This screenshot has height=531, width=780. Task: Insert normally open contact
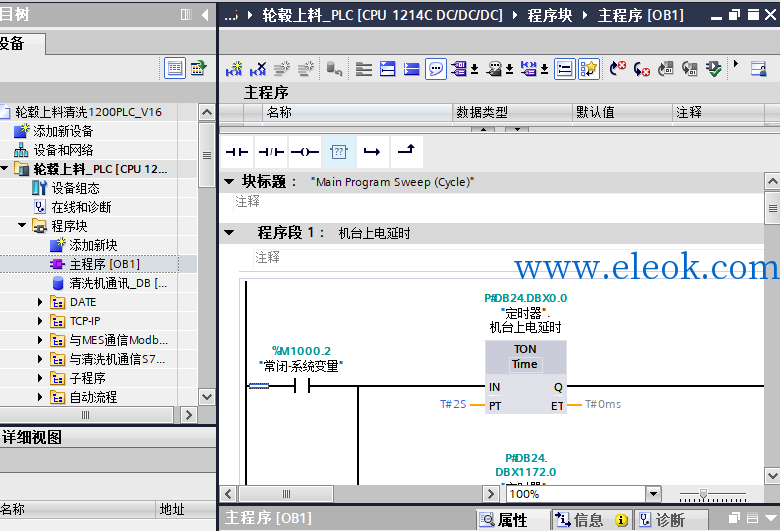(237, 152)
